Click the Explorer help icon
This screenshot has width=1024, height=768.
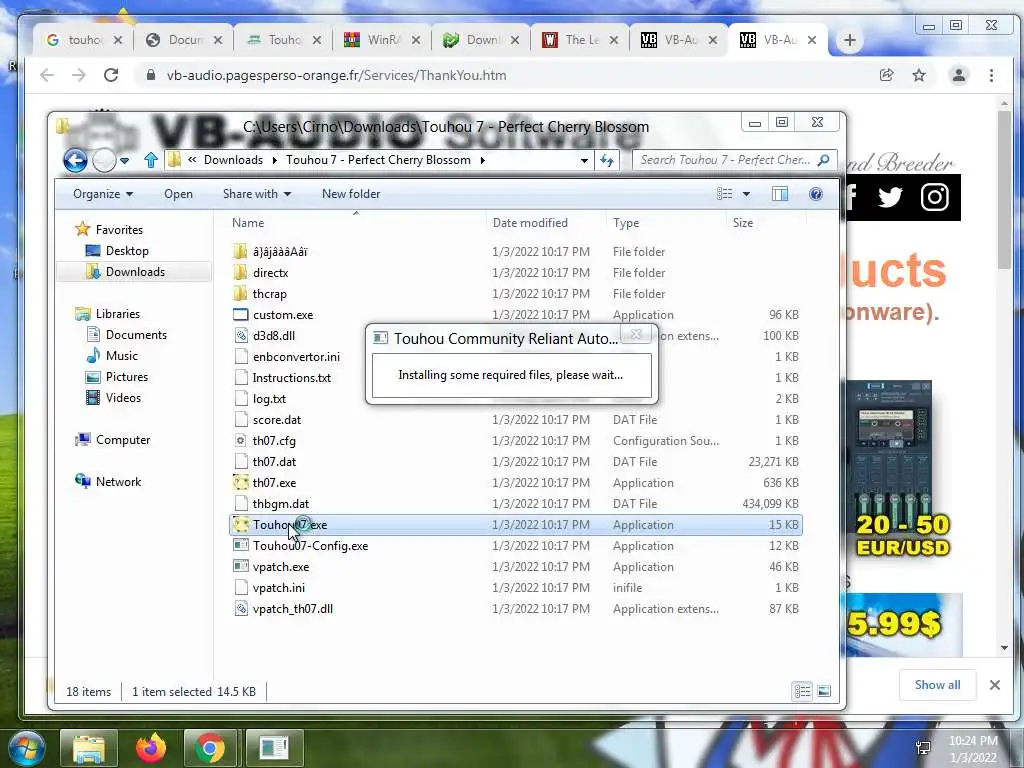tap(816, 194)
